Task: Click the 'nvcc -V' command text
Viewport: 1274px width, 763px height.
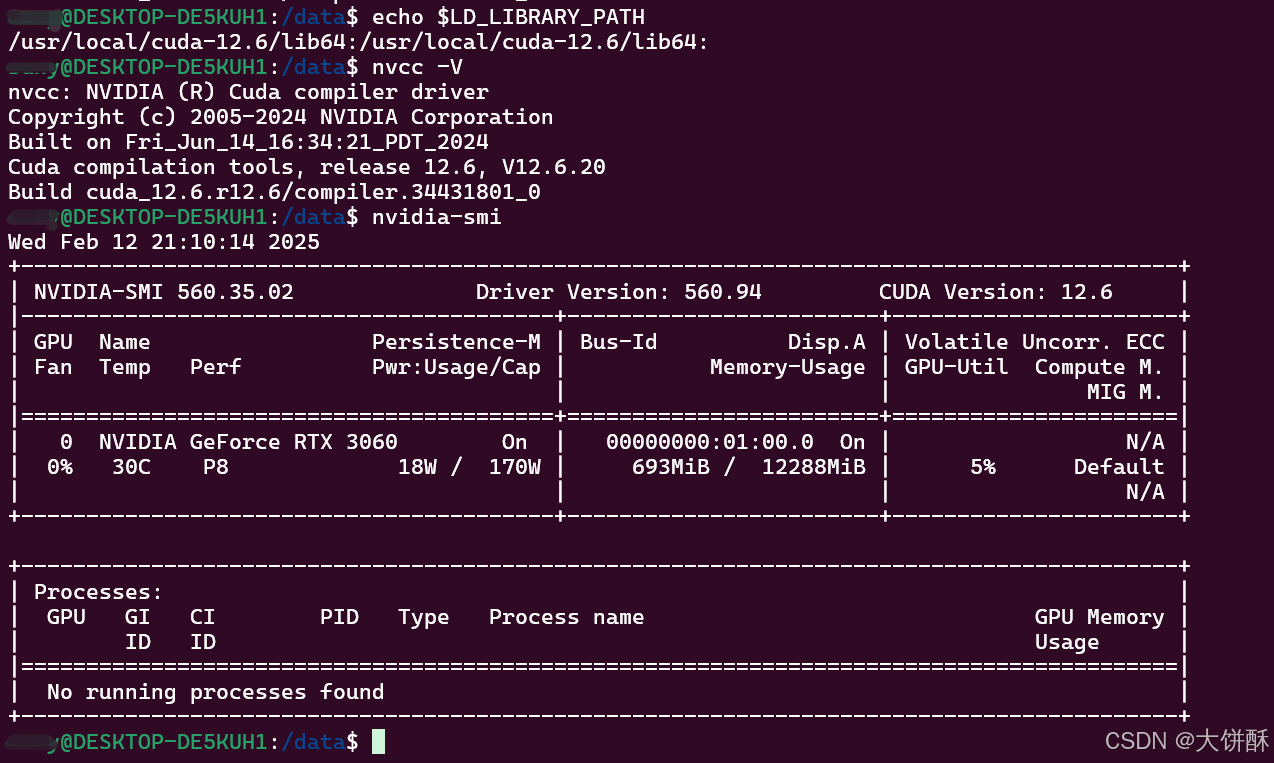Action: [417, 67]
